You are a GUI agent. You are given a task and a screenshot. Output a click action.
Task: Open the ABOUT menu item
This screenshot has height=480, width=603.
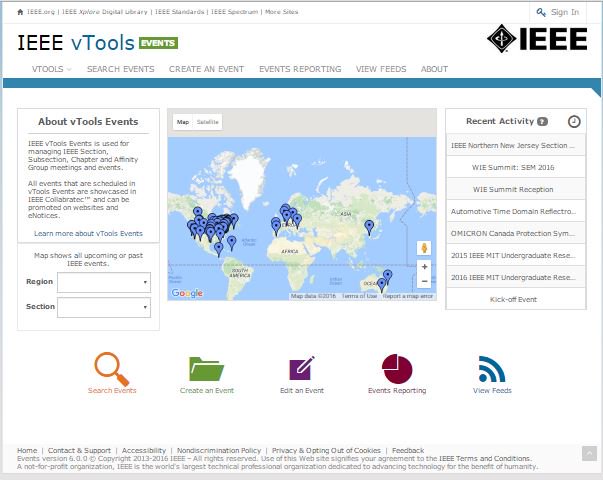point(434,69)
